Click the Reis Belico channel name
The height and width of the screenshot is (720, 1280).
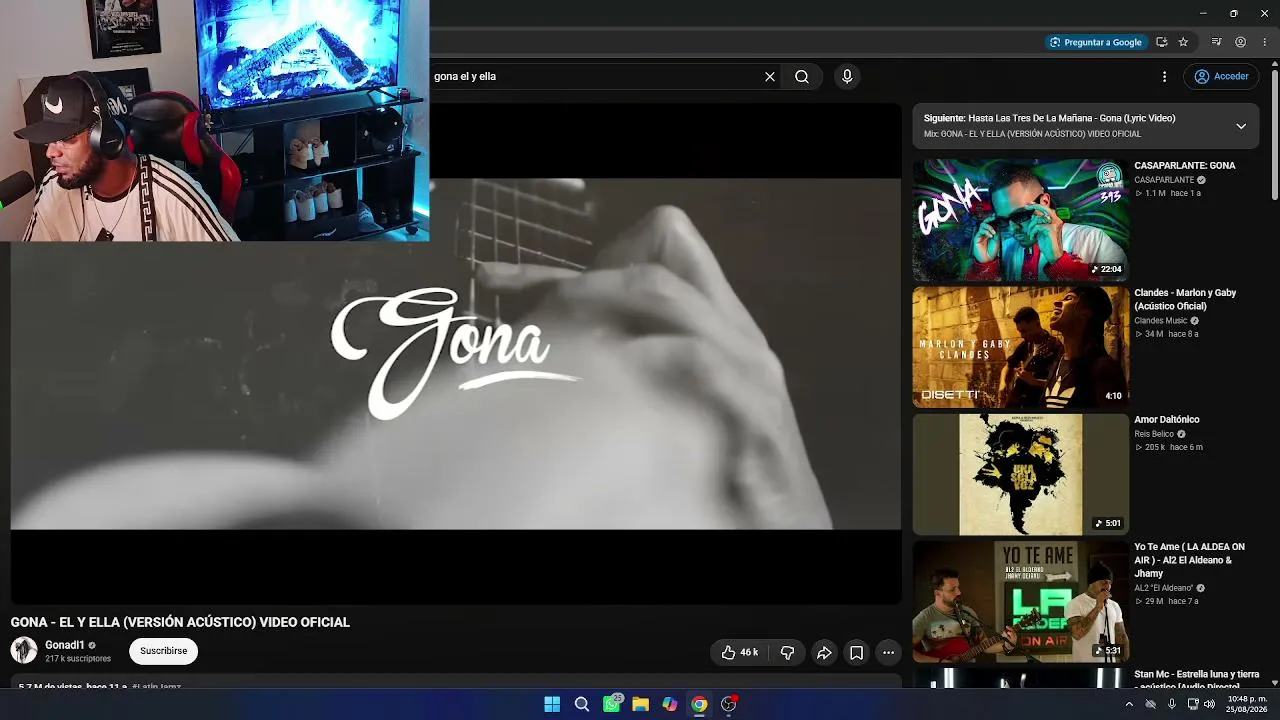point(1154,434)
